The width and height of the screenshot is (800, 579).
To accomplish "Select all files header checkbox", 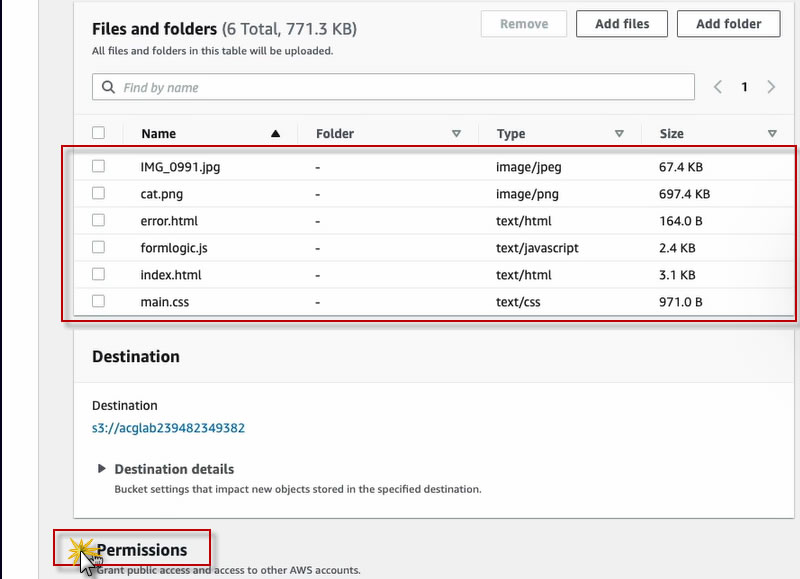I will tap(98, 133).
